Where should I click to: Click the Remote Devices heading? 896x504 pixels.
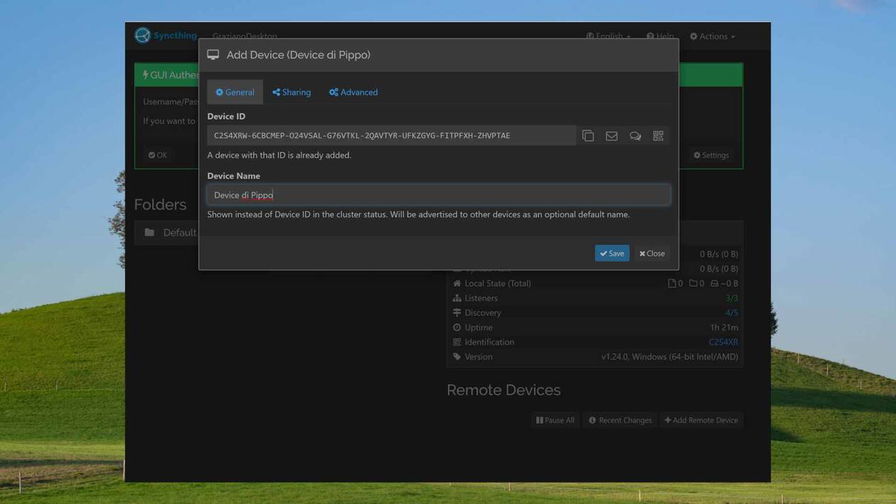(503, 390)
